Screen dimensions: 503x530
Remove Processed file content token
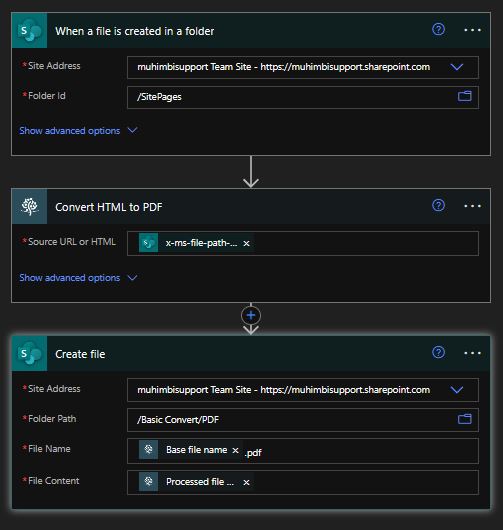click(246, 482)
